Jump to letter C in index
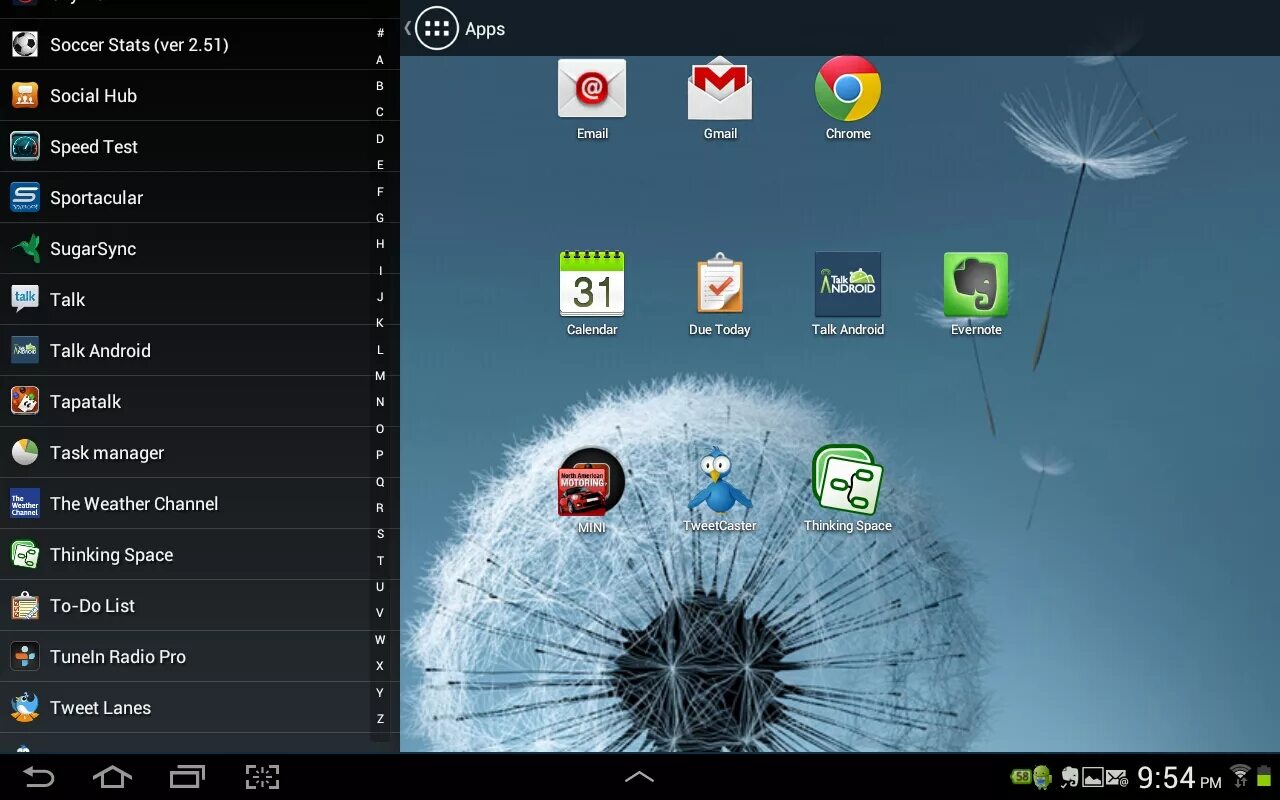 coord(380,112)
